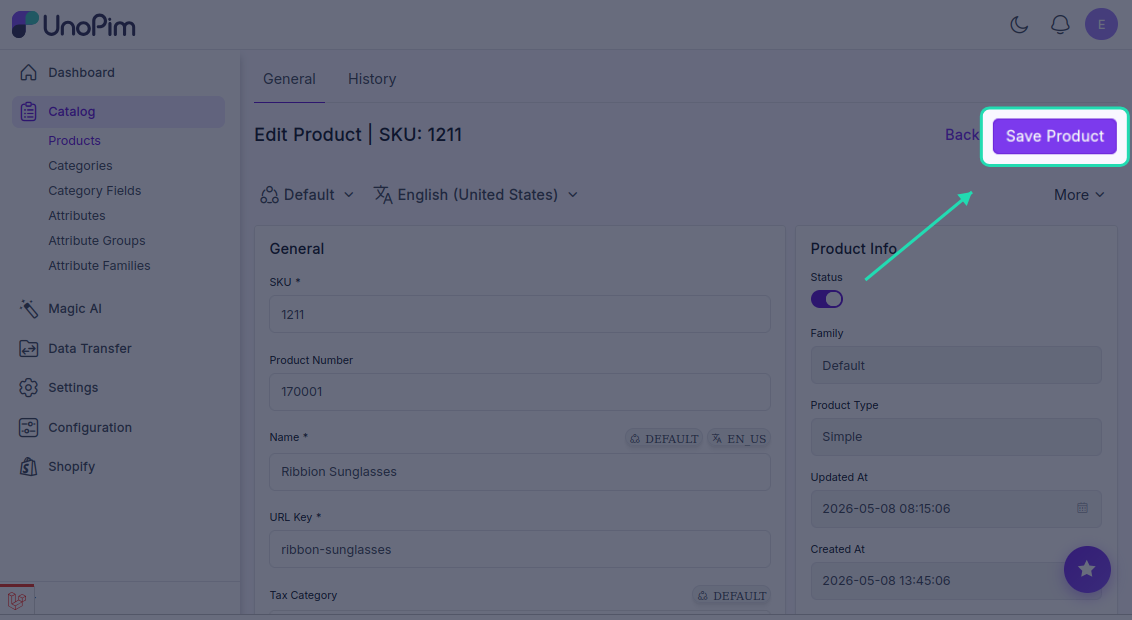Click the Magic AI wand icon
The width and height of the screenshot is (1132, 620).
tap(28, 309)
